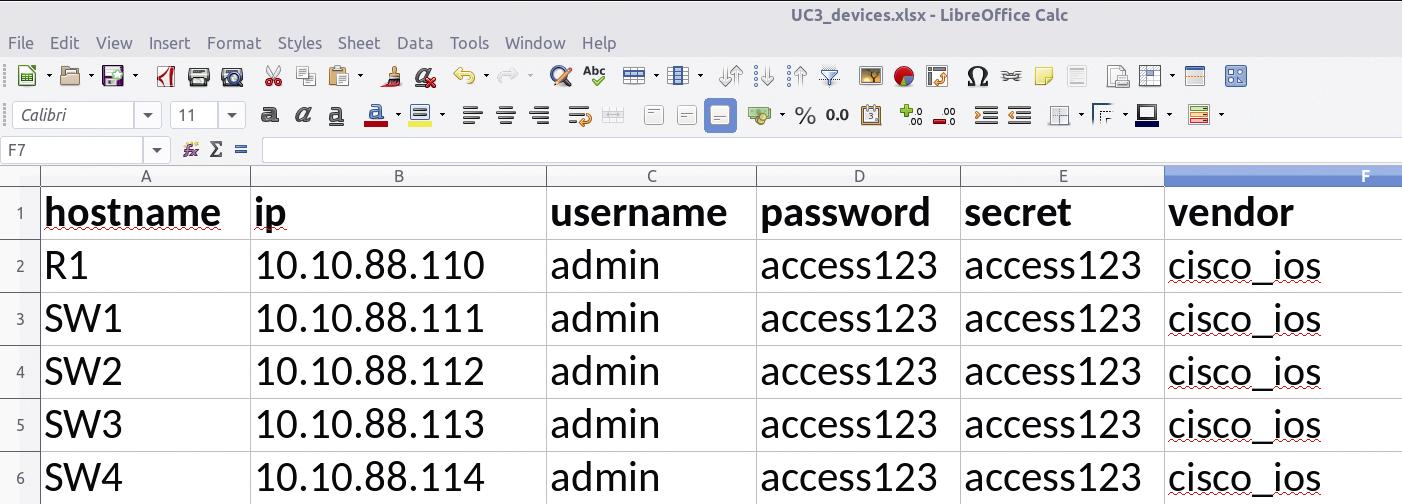
Task: Select column B header
Action: pos(398,177)
